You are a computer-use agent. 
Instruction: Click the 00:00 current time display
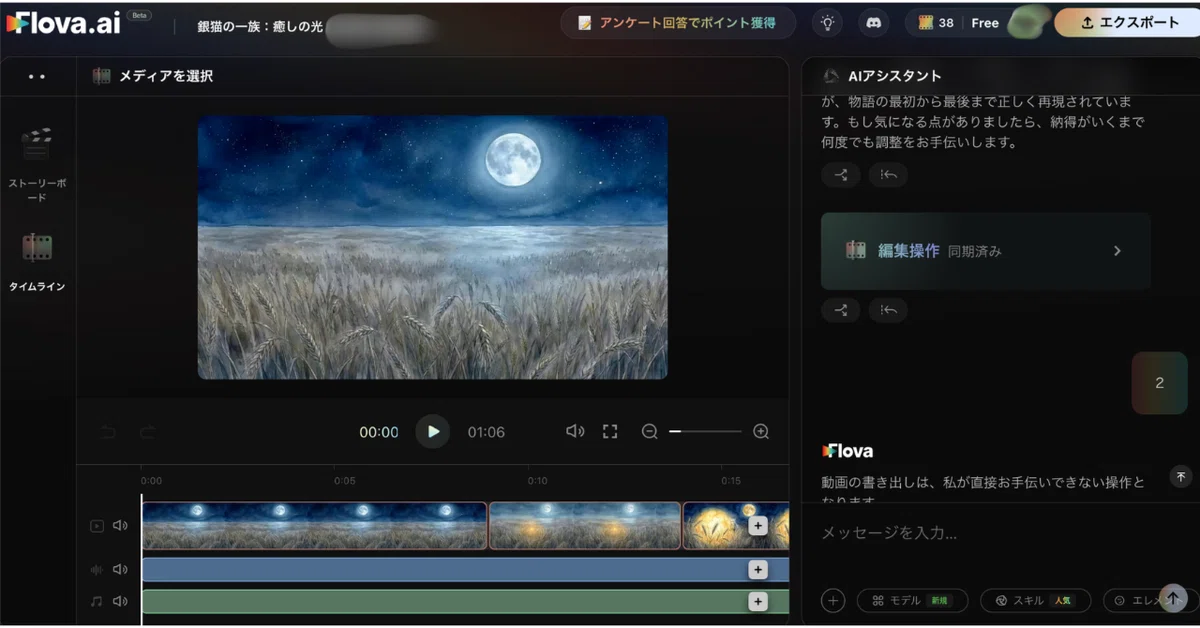coord(379,432)
